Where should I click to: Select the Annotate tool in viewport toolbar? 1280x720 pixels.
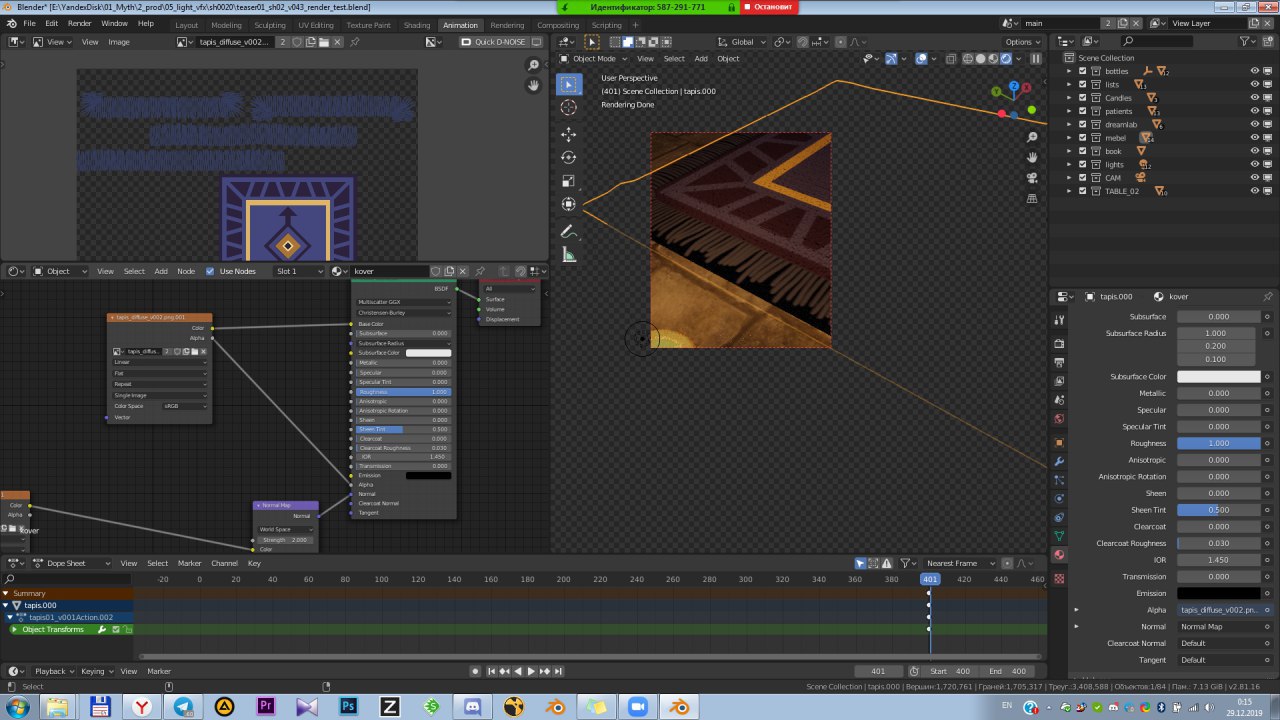pyautogui.click(x=568, y=231)
